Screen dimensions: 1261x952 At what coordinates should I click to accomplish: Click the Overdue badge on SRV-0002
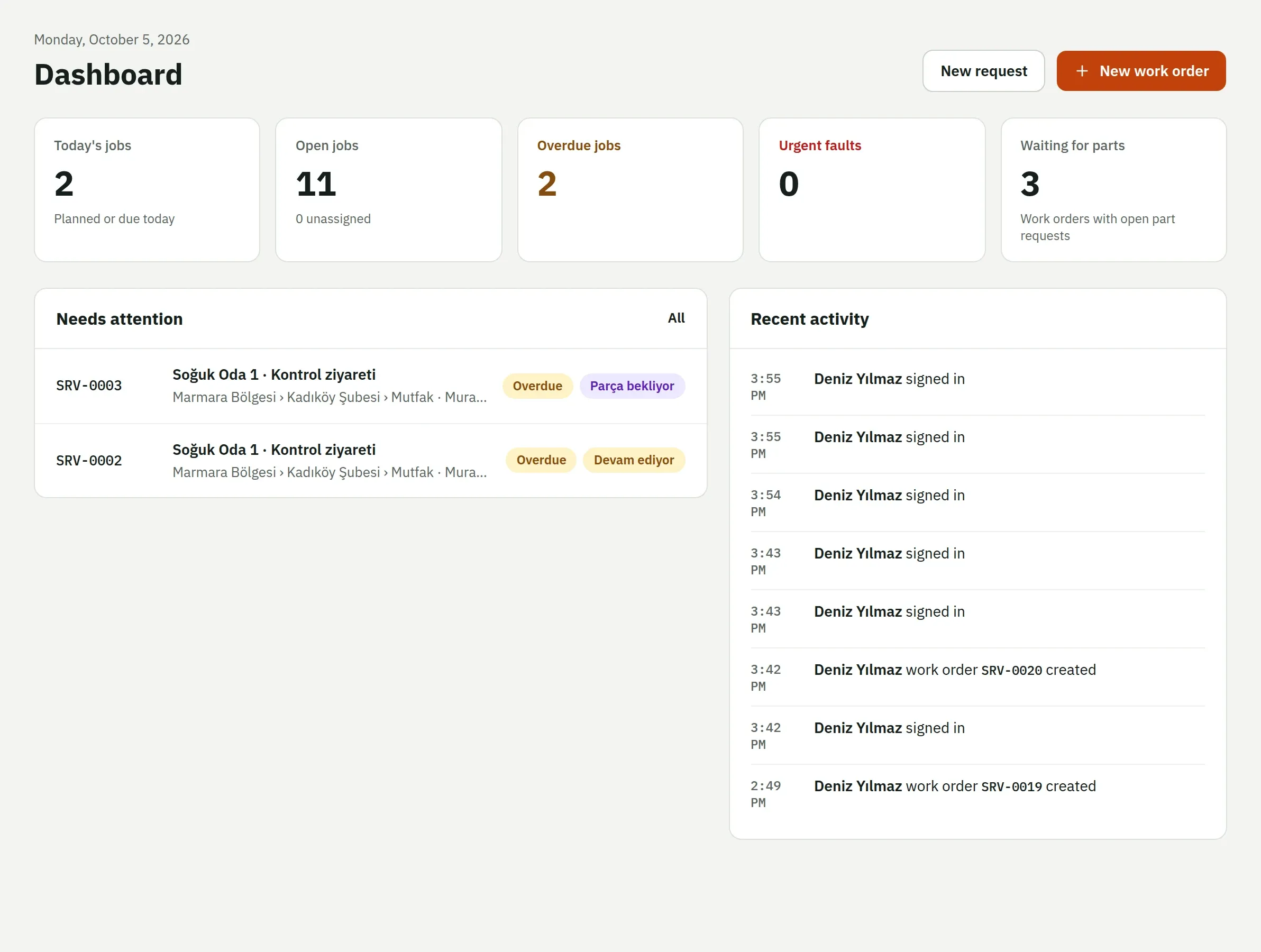pos(541,460)
